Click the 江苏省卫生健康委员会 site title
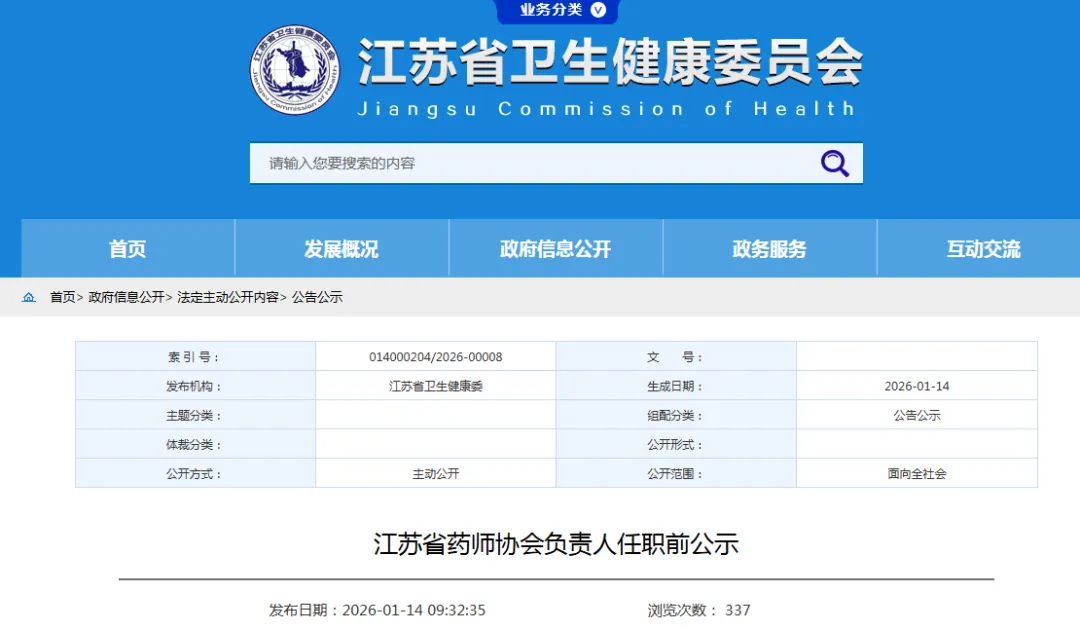The width and height of the screenshot is (1080, 629). [610, 62]
